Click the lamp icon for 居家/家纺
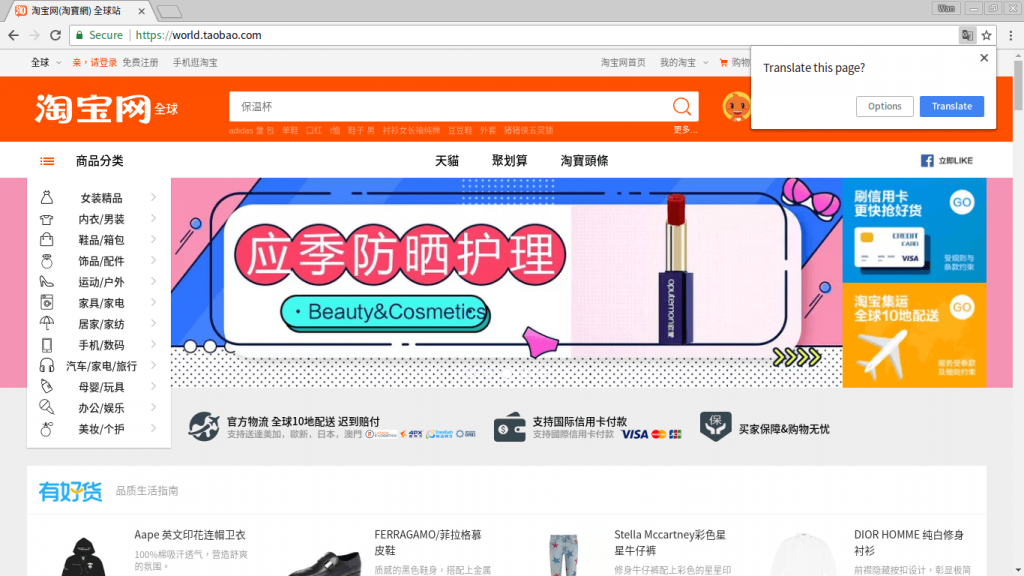The image size is (1024, 576). 46,323
